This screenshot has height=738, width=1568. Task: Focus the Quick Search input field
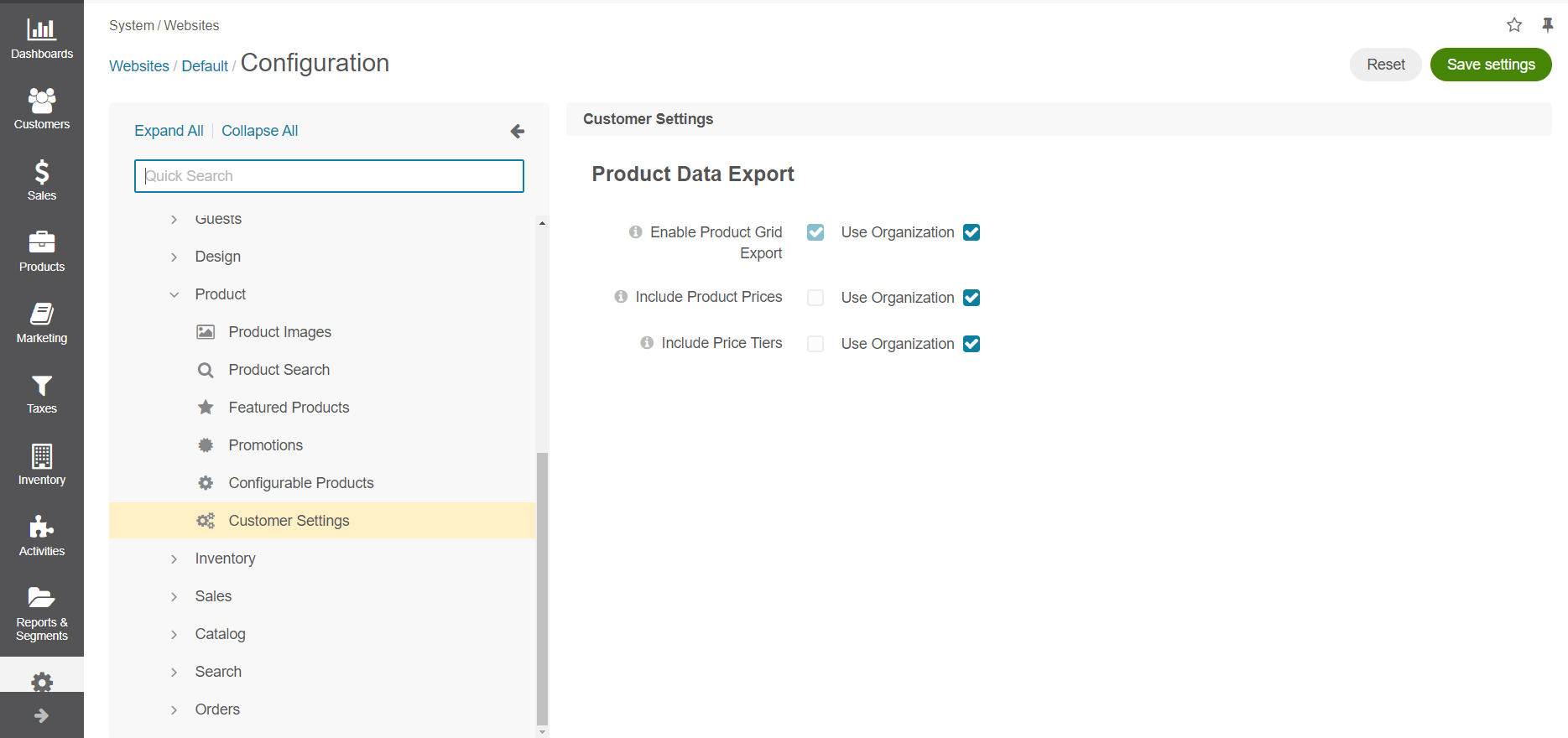(329, 176)
